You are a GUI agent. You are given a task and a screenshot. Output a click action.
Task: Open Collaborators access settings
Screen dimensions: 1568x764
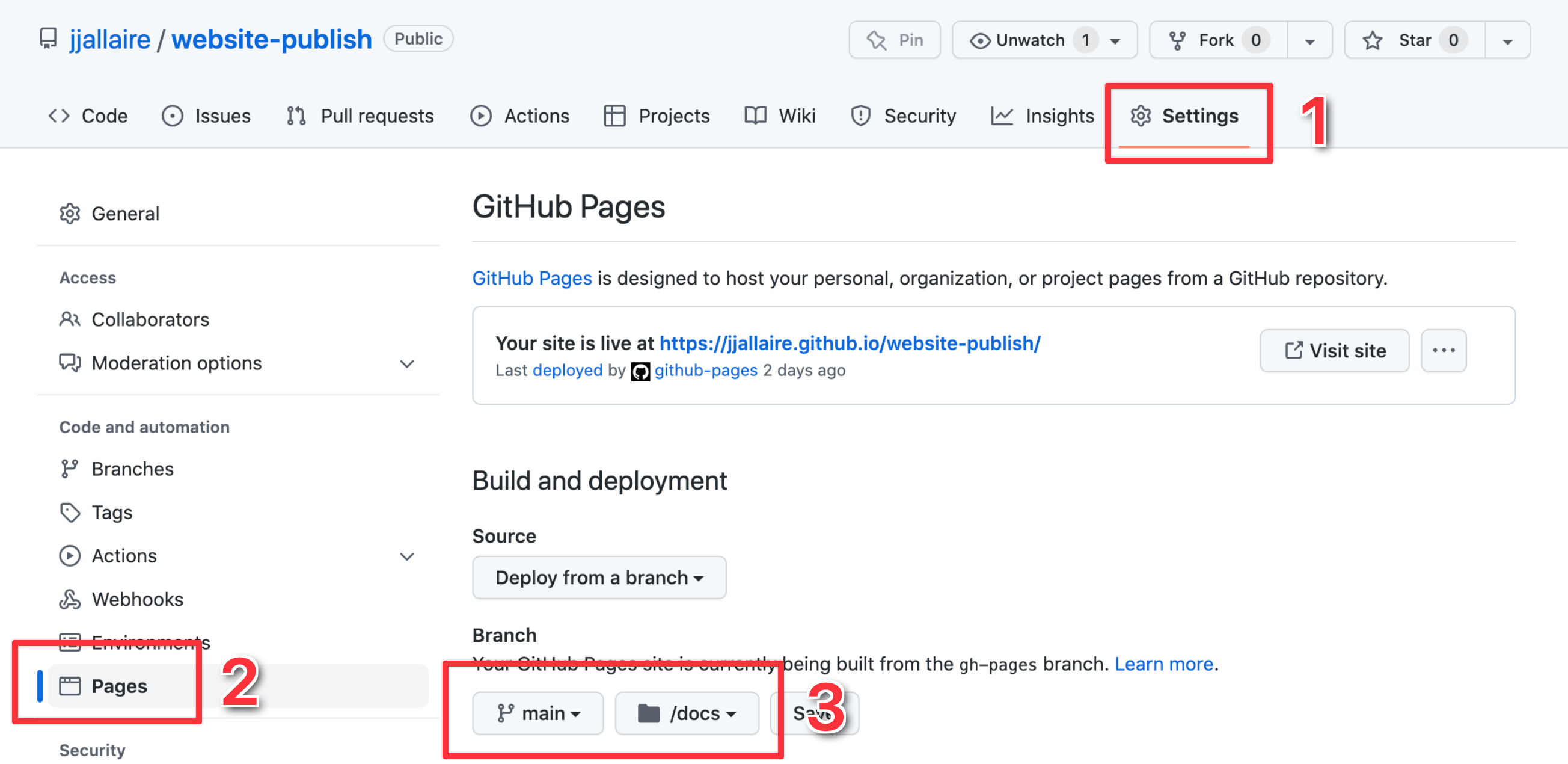click(x=150, y=319)
